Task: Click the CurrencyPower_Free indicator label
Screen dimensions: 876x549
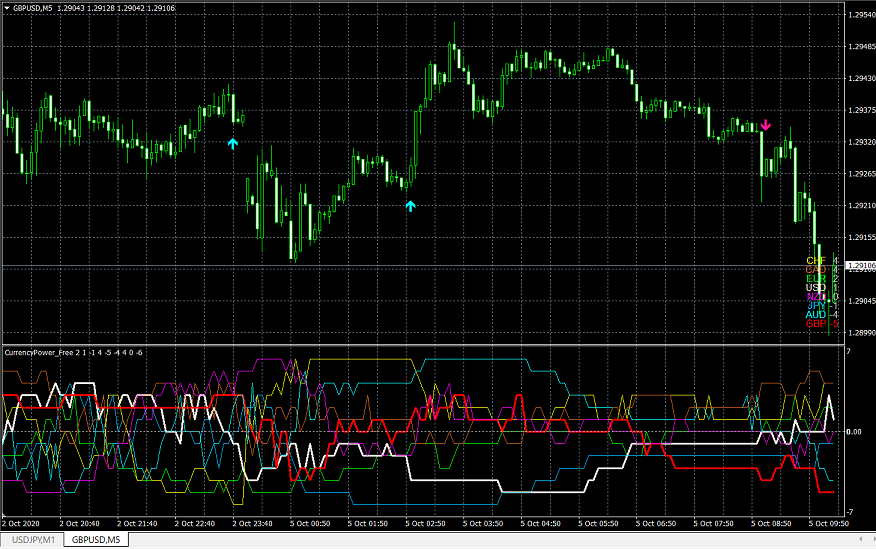Action: coord(73,352)
